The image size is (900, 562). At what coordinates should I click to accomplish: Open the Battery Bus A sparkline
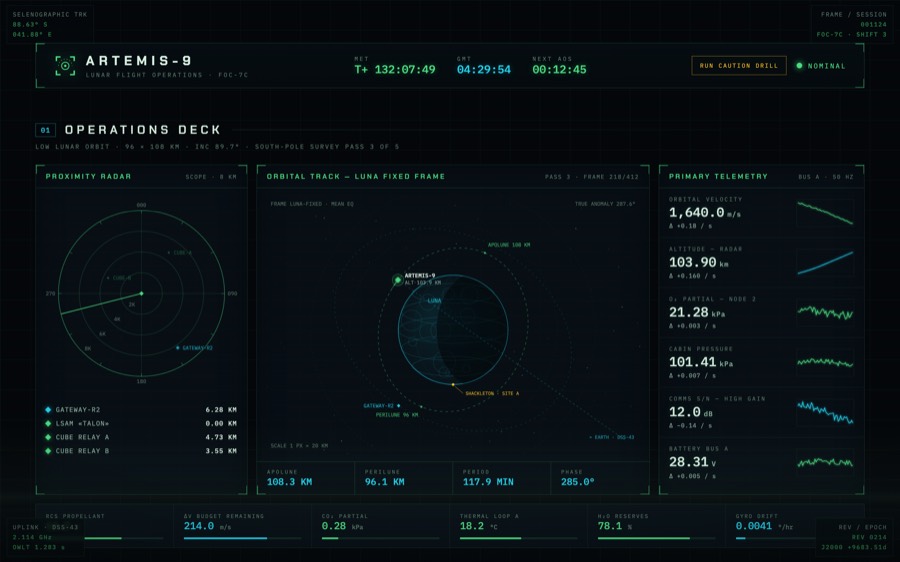[x=825, y=462]
